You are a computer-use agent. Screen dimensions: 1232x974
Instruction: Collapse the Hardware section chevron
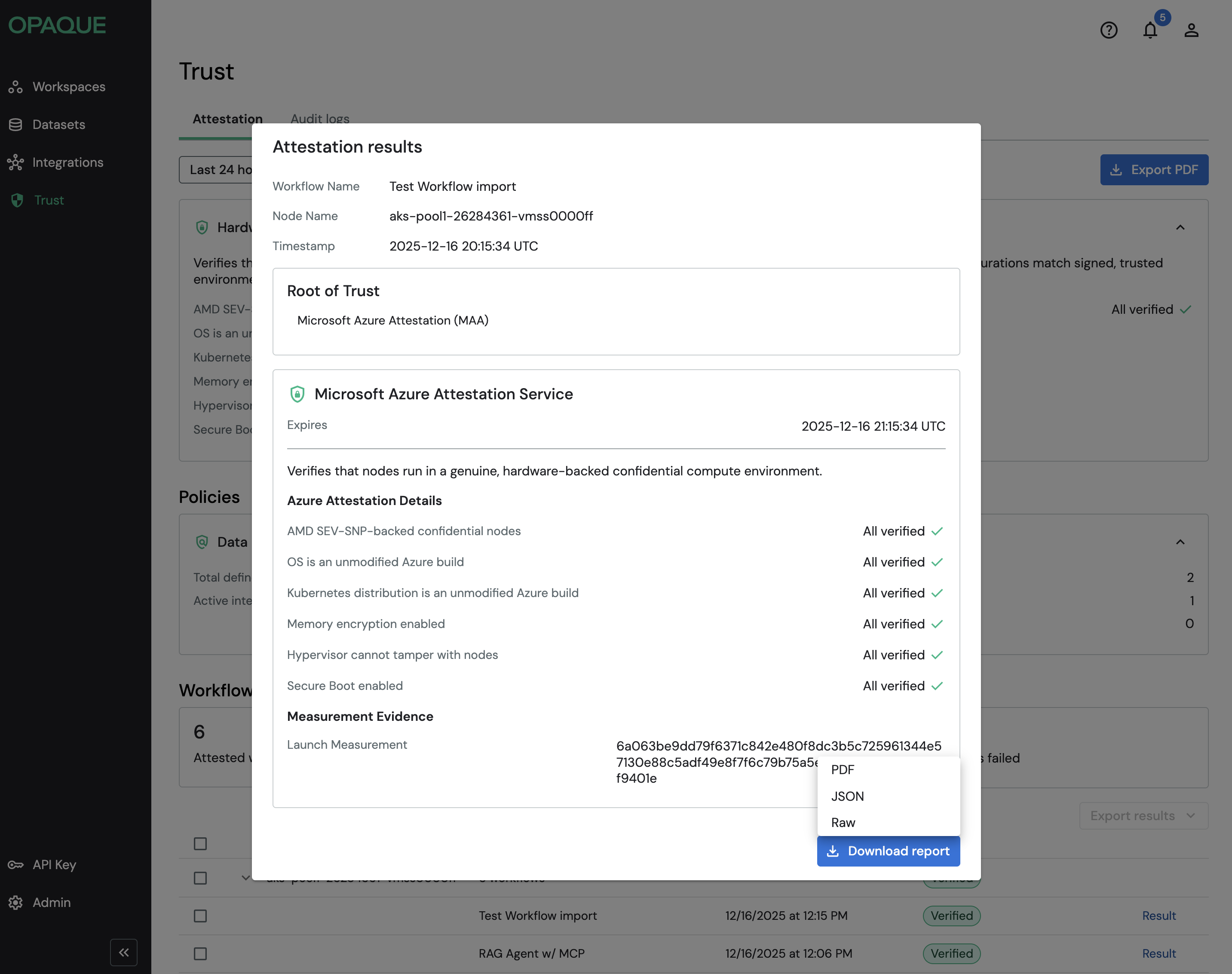(1180, 227)
